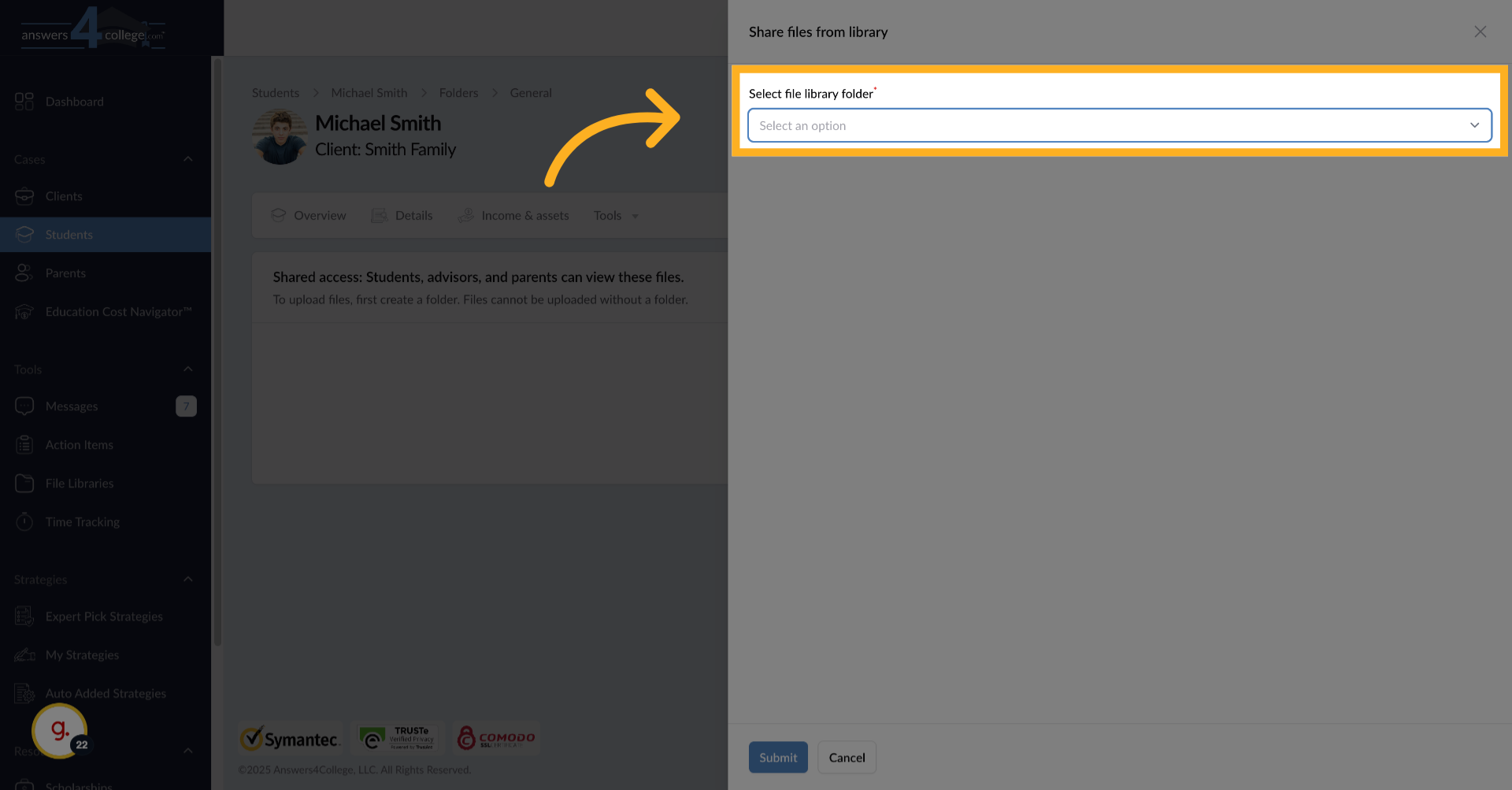Switch to the Income & assets tab
The image size is (1512, 790).
click(x=524, y=215)
